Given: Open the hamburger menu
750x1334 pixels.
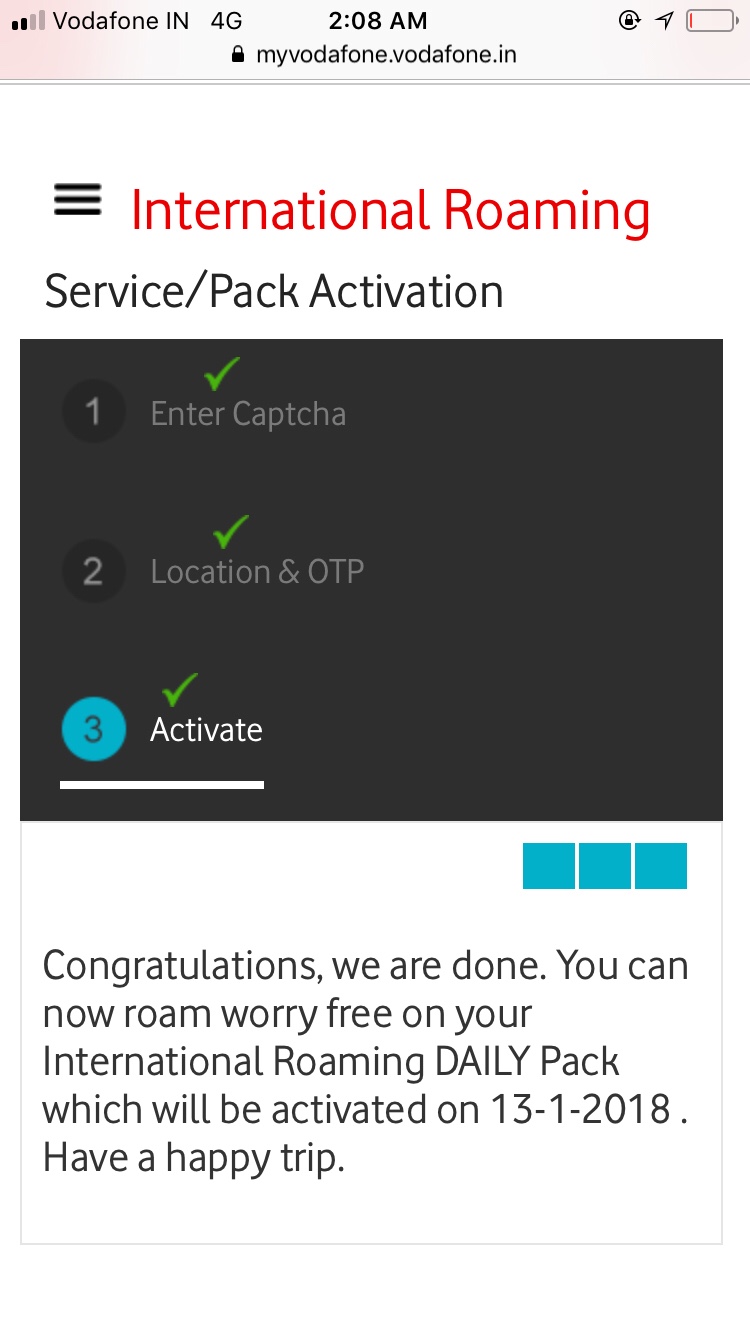Looking at the screenshot, I should point(77,200).
